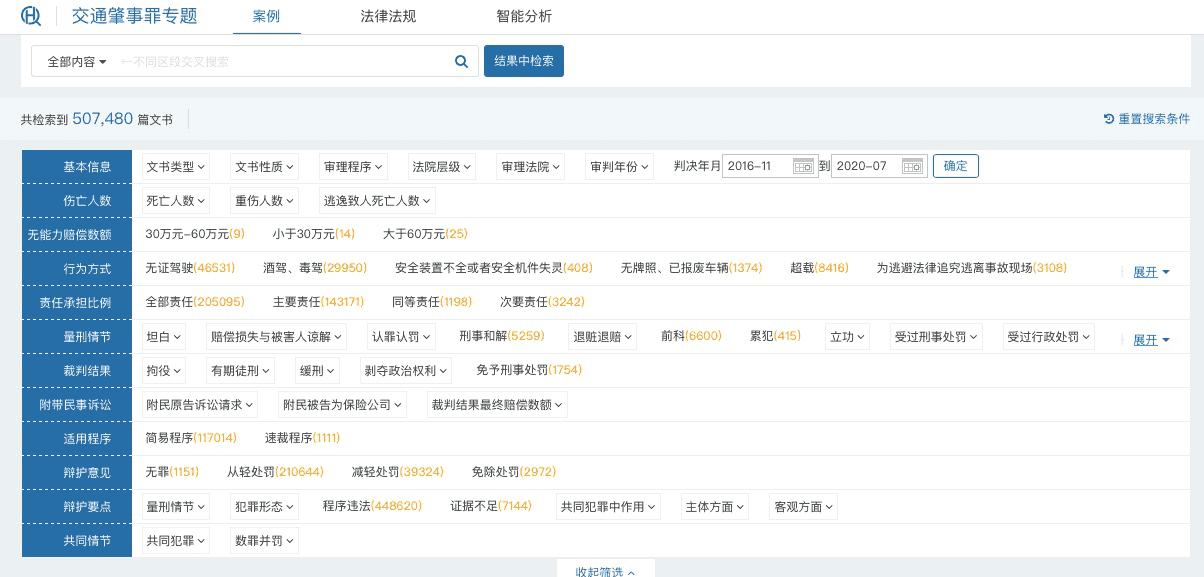Filter by 累犯(415)
The width and height of the screenshot is (1204, 577).
click(x=775, y=336)
